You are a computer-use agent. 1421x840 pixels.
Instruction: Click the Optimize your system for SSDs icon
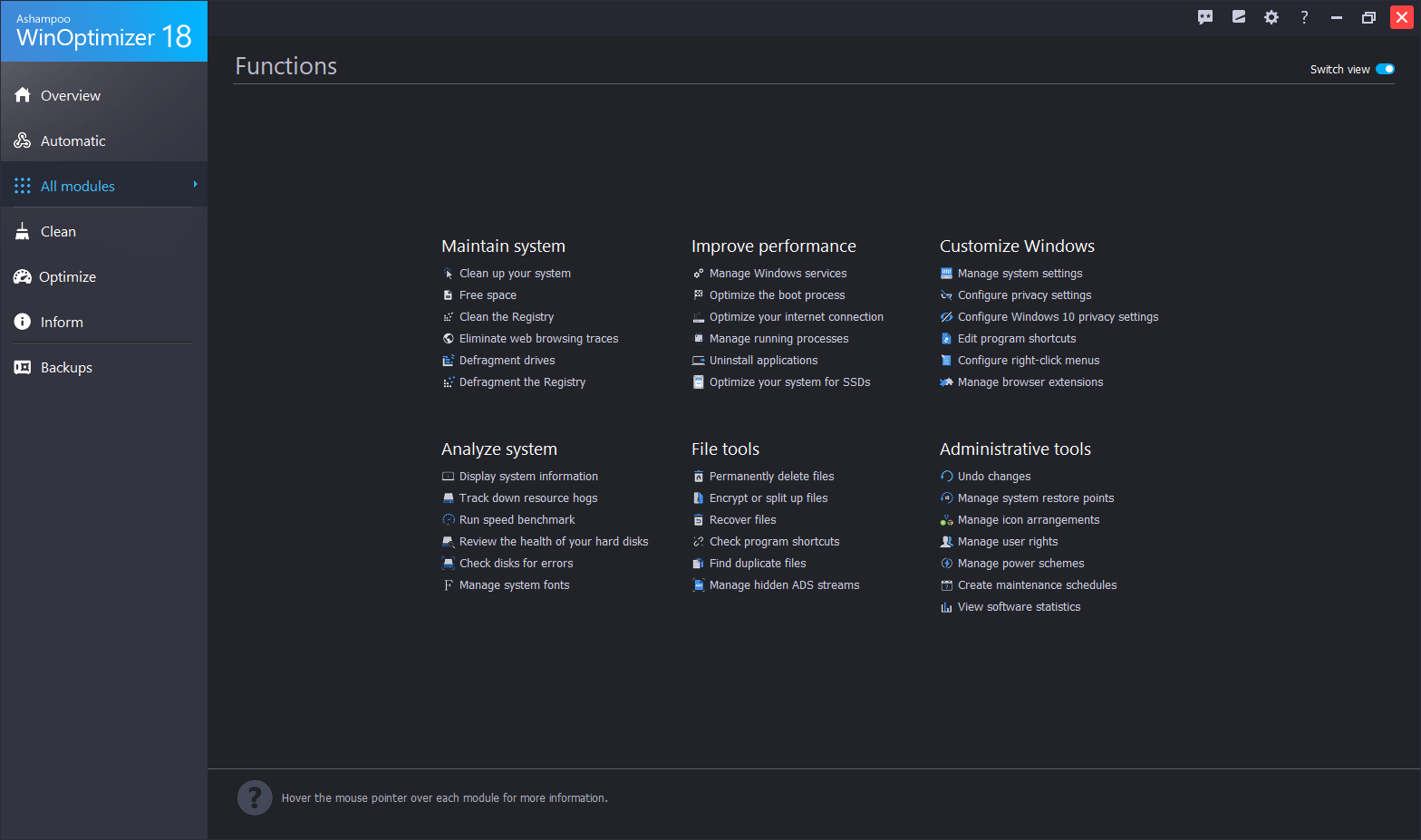(698, 381)
